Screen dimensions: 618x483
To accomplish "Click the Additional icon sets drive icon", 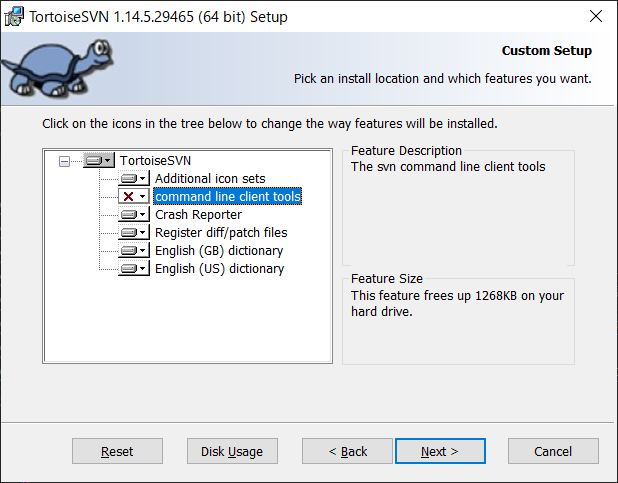I will [129, 179].
